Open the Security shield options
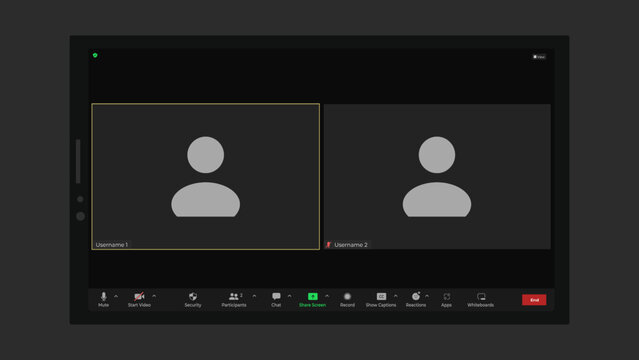Image resolution: width=639 pixels, height=360 pixels. (x=193, y=299)
